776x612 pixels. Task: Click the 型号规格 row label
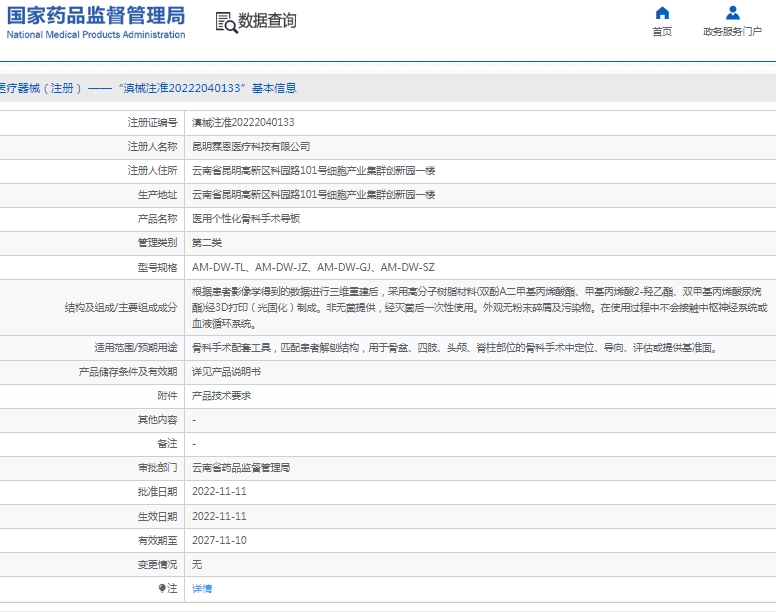tap(157, 268)
